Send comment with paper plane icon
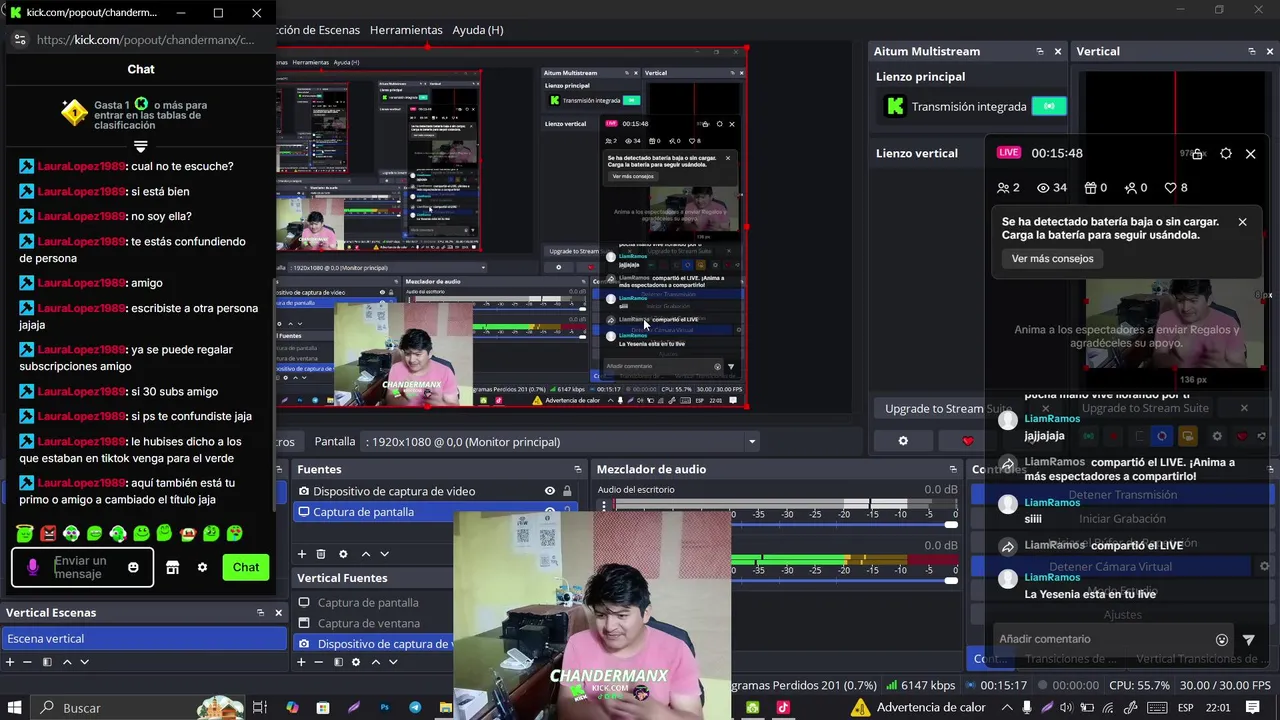The image size is (1280, 720). click(x=1248, y=640)
